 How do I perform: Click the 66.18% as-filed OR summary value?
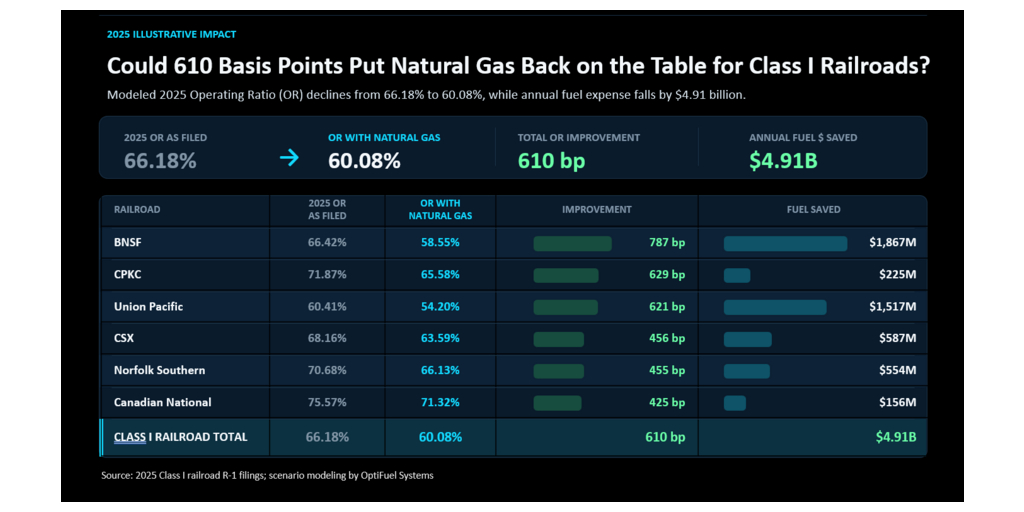pos(160,161)
